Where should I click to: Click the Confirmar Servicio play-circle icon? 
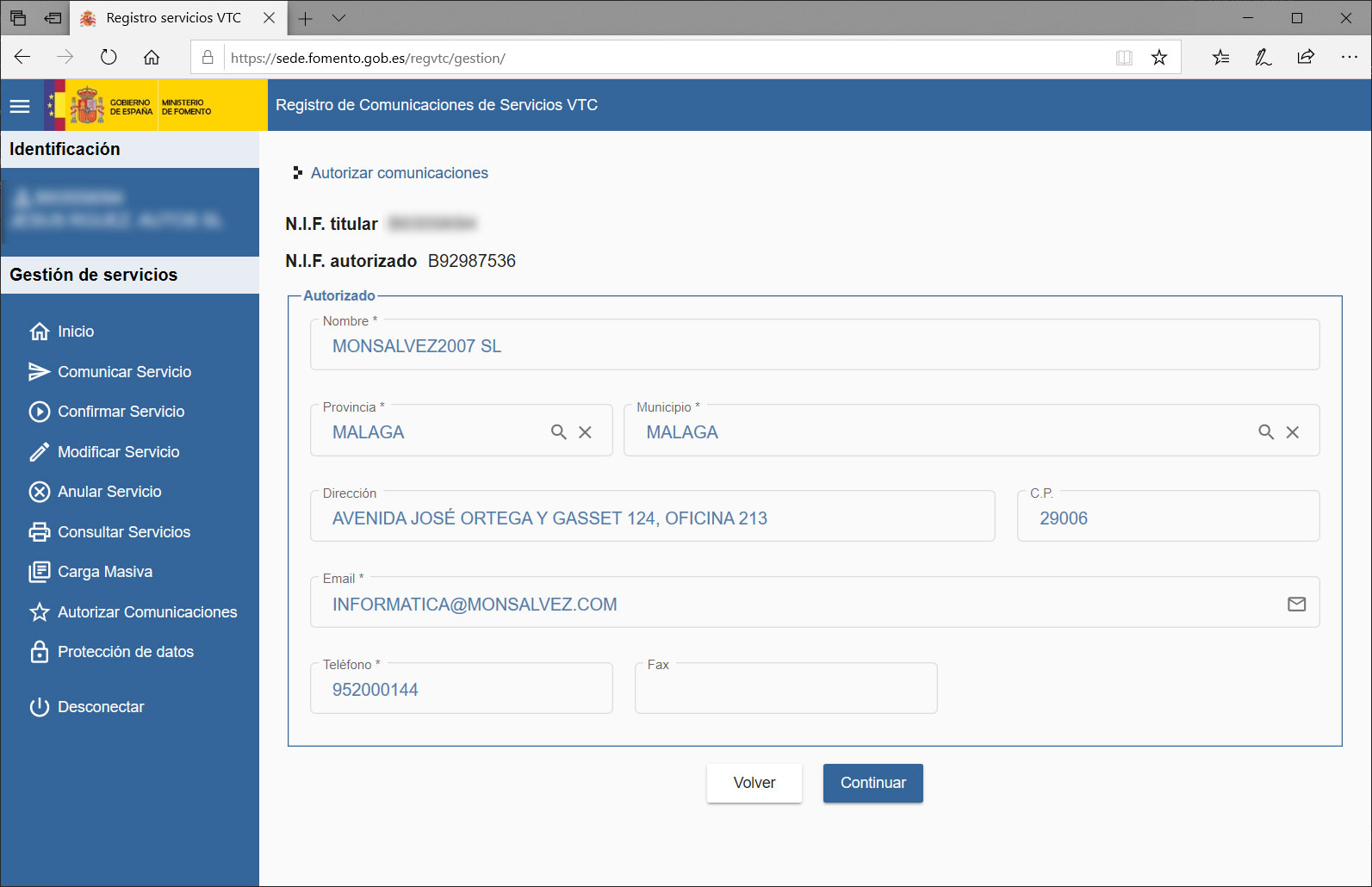pos(40,412)
